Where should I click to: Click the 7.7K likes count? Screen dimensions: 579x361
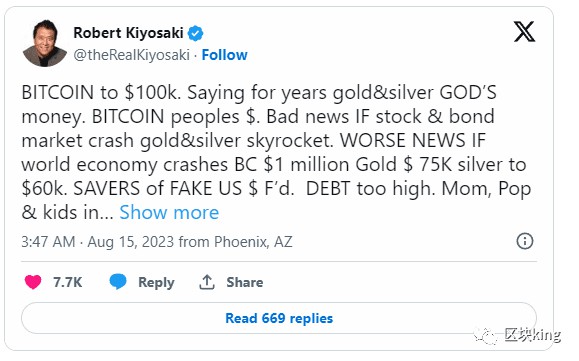point(68,282)
